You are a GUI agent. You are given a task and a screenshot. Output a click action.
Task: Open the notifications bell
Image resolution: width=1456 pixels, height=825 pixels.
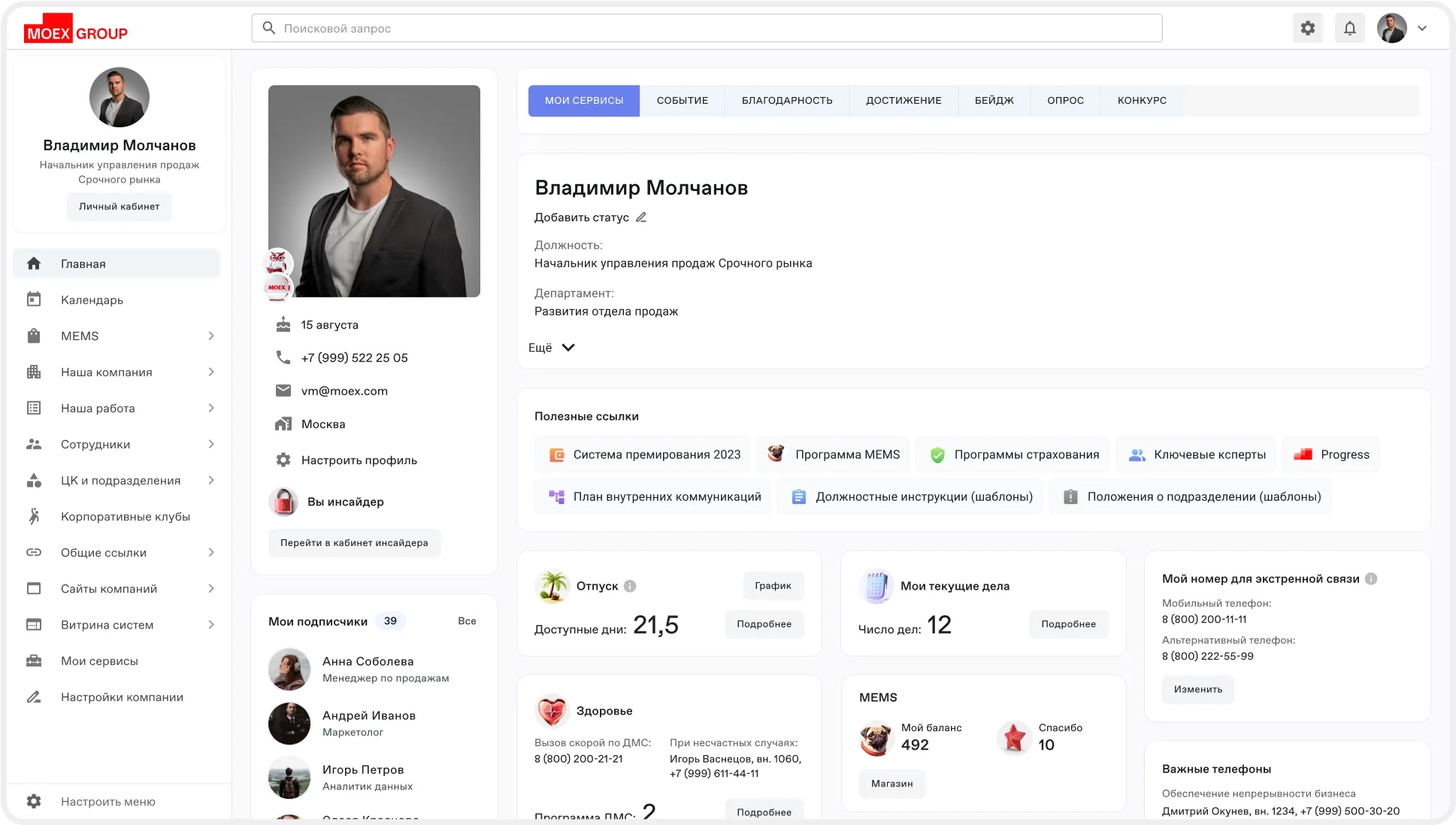(1350, 29)
